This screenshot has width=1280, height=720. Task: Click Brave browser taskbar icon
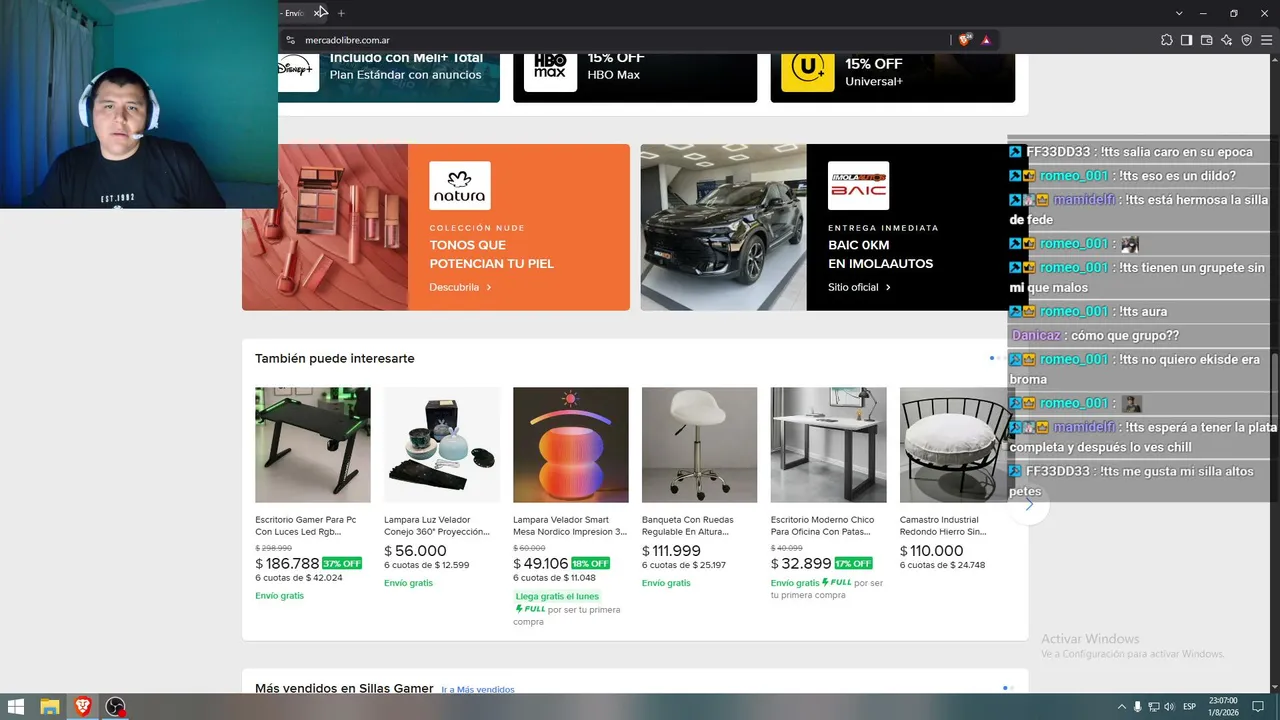[x=83, y=706]
